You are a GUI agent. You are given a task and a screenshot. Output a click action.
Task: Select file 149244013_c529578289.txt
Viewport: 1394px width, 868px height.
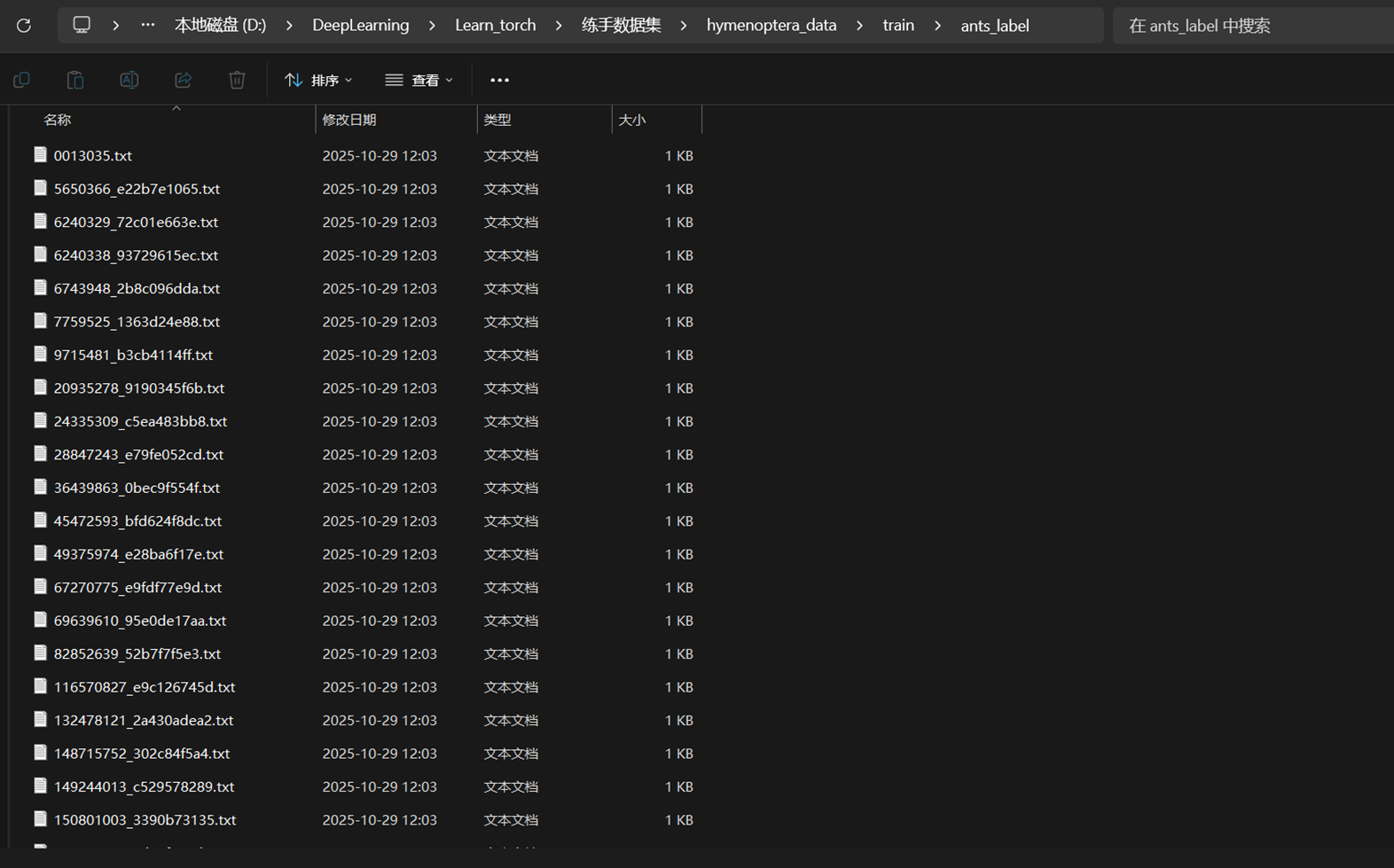(144, 787)
